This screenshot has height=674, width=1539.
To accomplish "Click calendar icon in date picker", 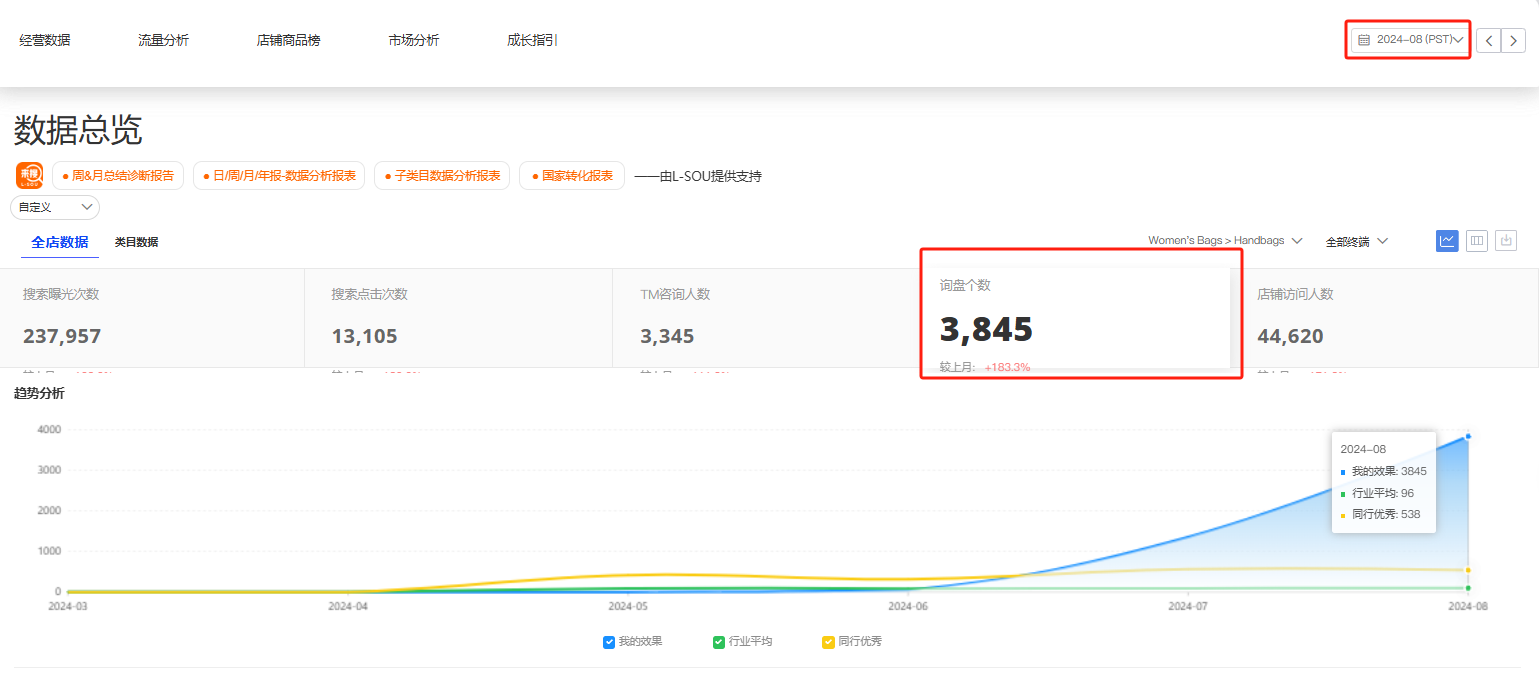I will point(1364,40).
